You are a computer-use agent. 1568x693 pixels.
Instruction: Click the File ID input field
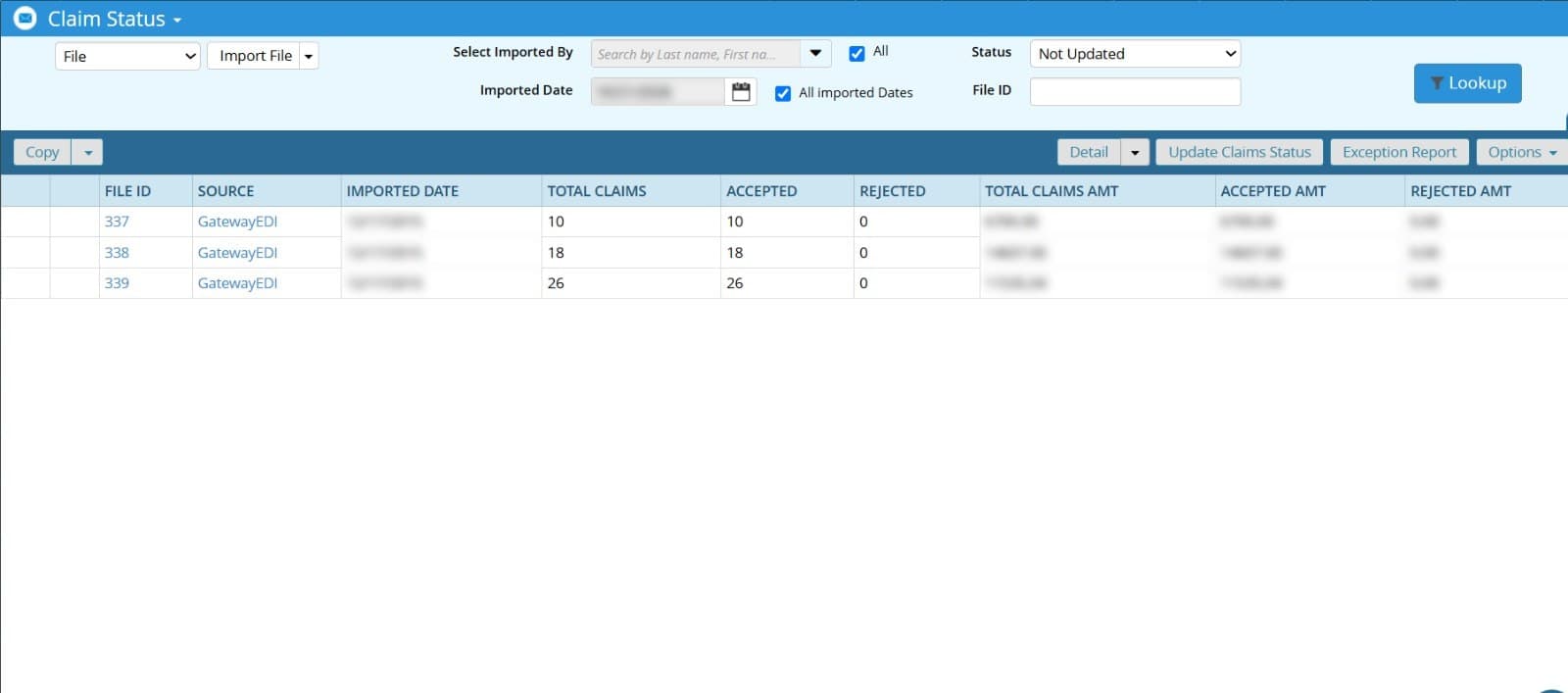pos(1135,91)
